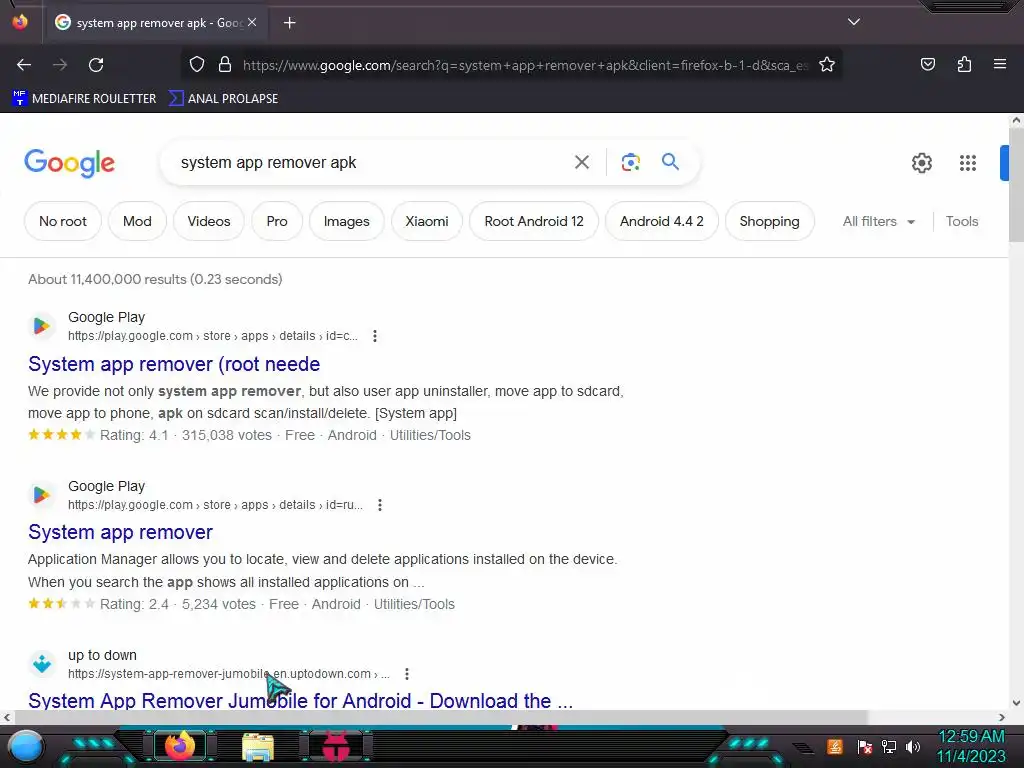
Task: Search by image with the camera icon
Action: pos(630,162)
